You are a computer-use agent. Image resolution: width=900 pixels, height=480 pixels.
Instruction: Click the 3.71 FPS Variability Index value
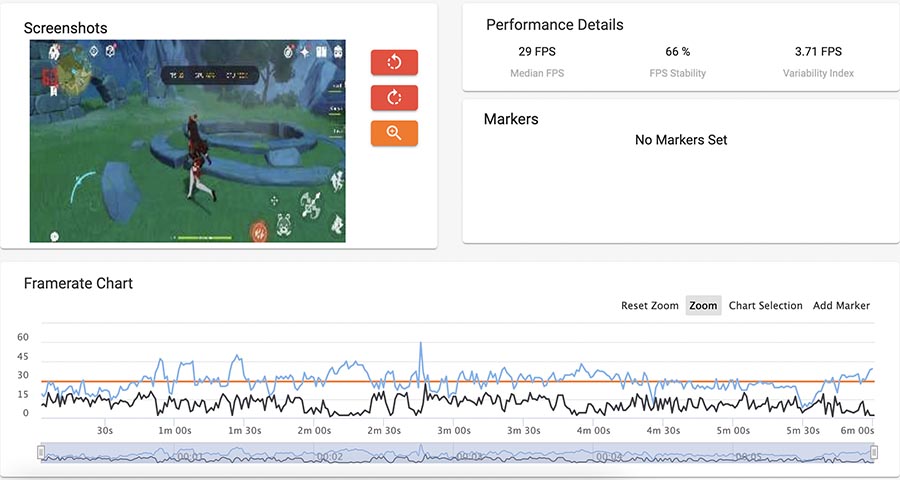[818, 51]
